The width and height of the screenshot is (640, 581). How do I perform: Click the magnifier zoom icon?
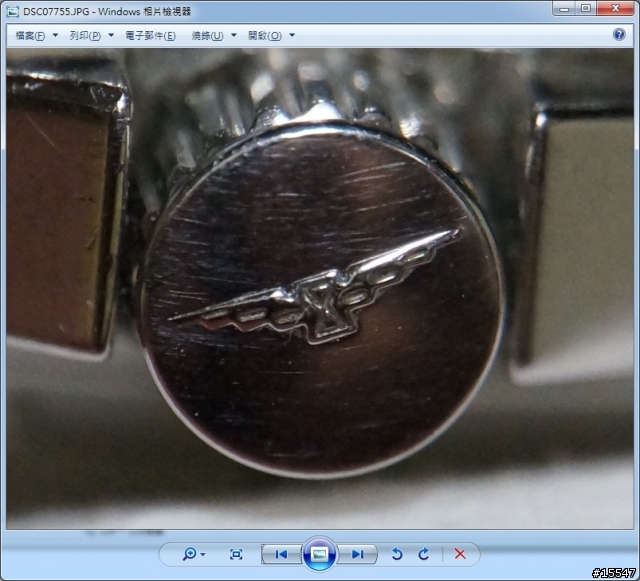[x=189, y=554]
